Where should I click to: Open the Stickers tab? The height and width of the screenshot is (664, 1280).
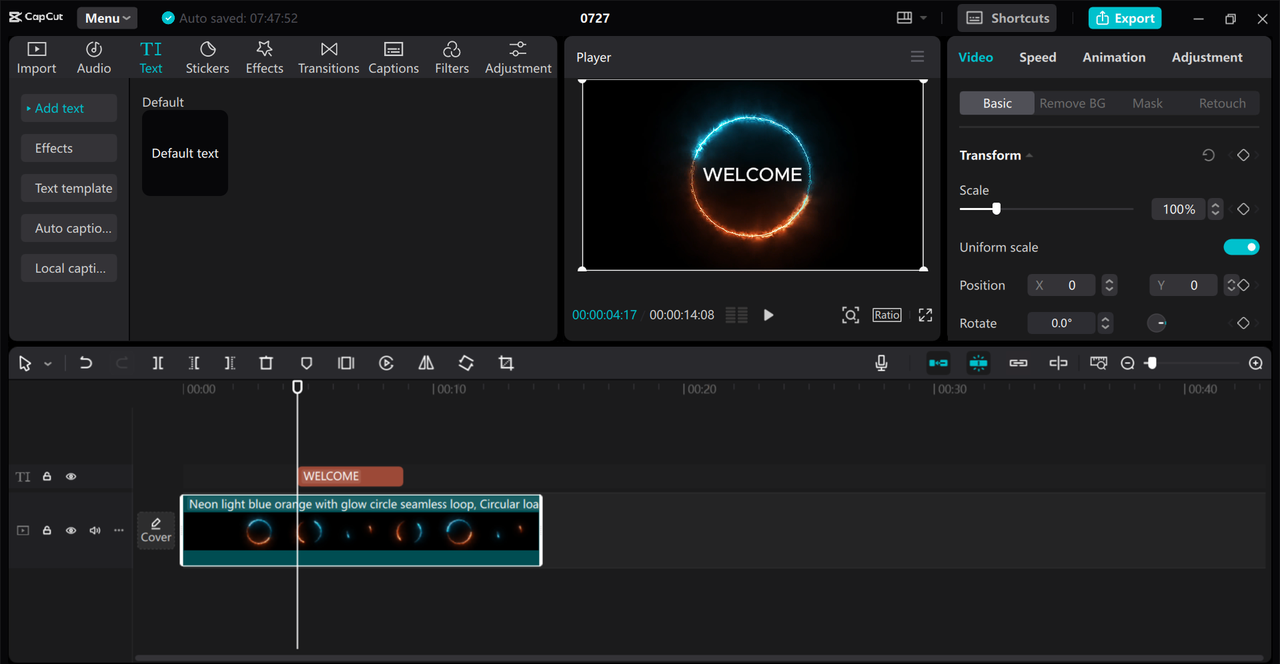point(207,58)
